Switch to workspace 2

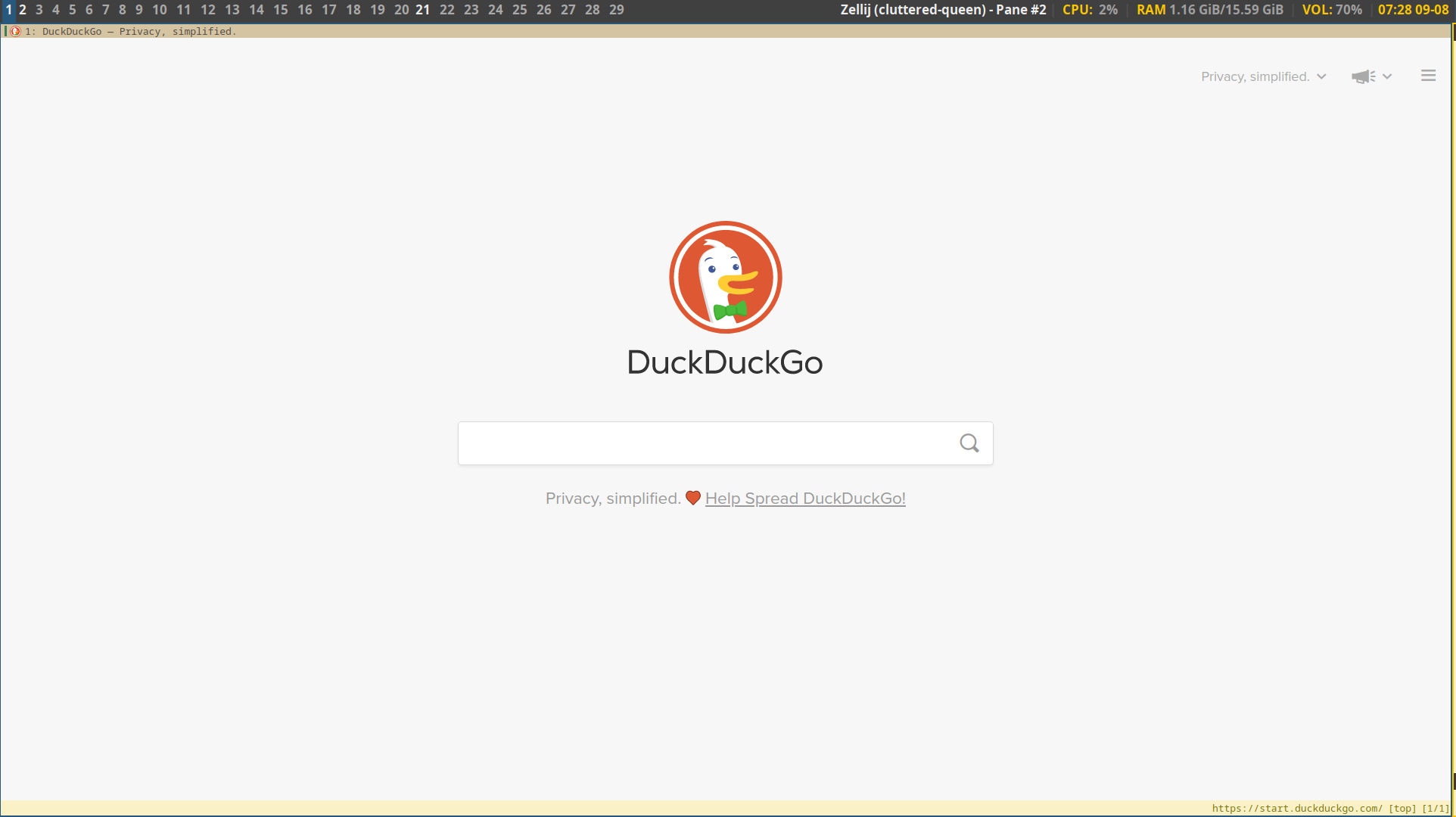click(x=23, y=10)
